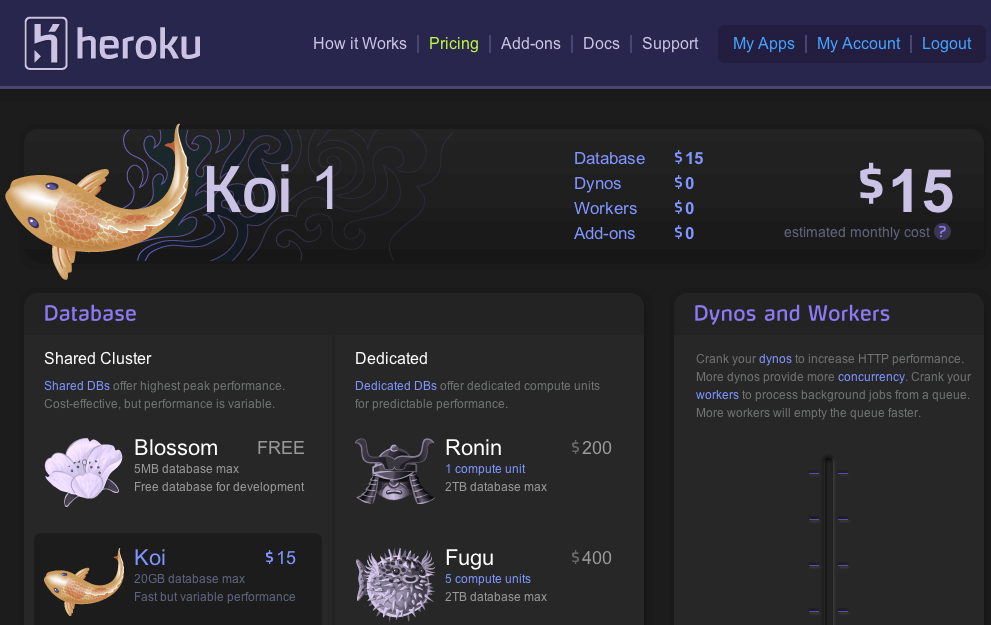This screenshot has height=625, width=991.
Task: Follow the Dedicated DBs link
Action: coord(396,385)
